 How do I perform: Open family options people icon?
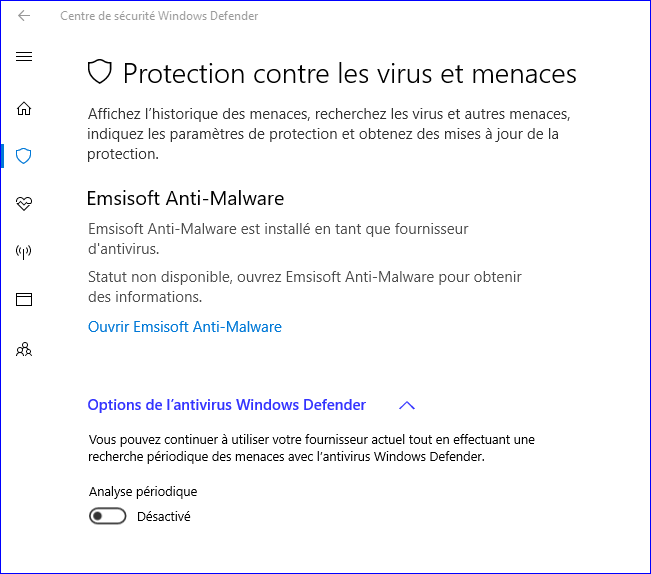click(x=24, y=349)
